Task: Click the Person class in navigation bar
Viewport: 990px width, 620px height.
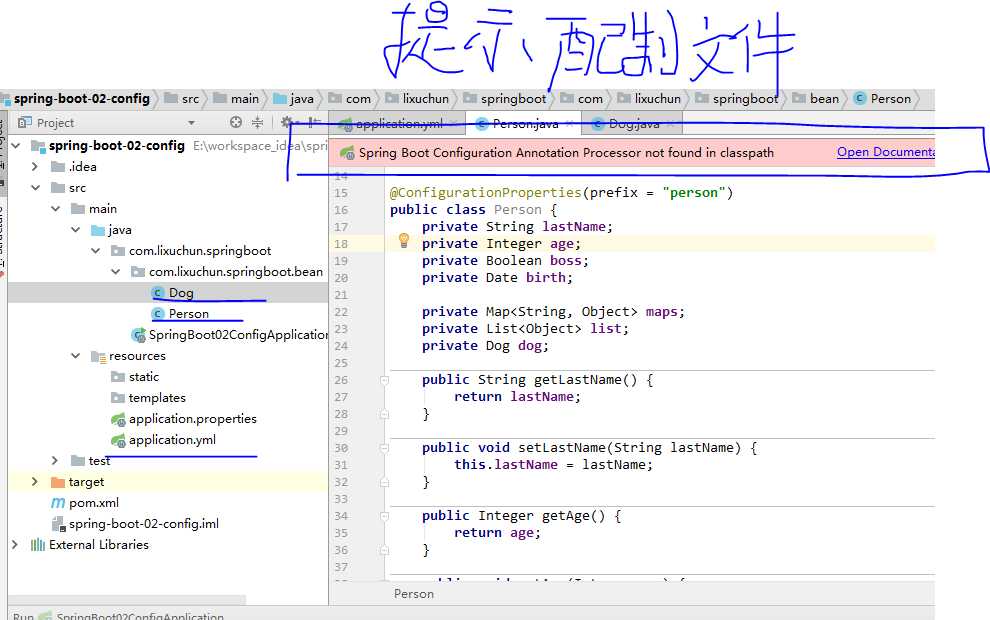Action: pos(882,98)
